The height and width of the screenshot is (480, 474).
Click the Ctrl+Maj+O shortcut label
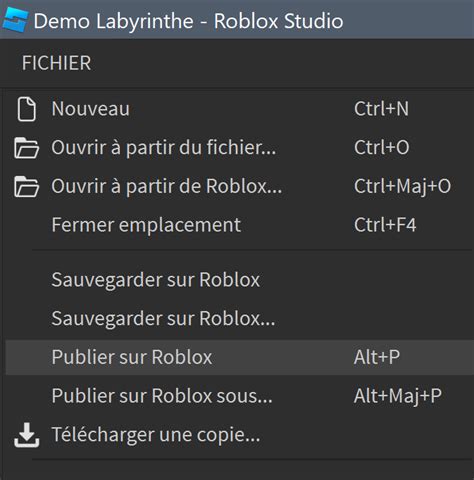(402, 186)
